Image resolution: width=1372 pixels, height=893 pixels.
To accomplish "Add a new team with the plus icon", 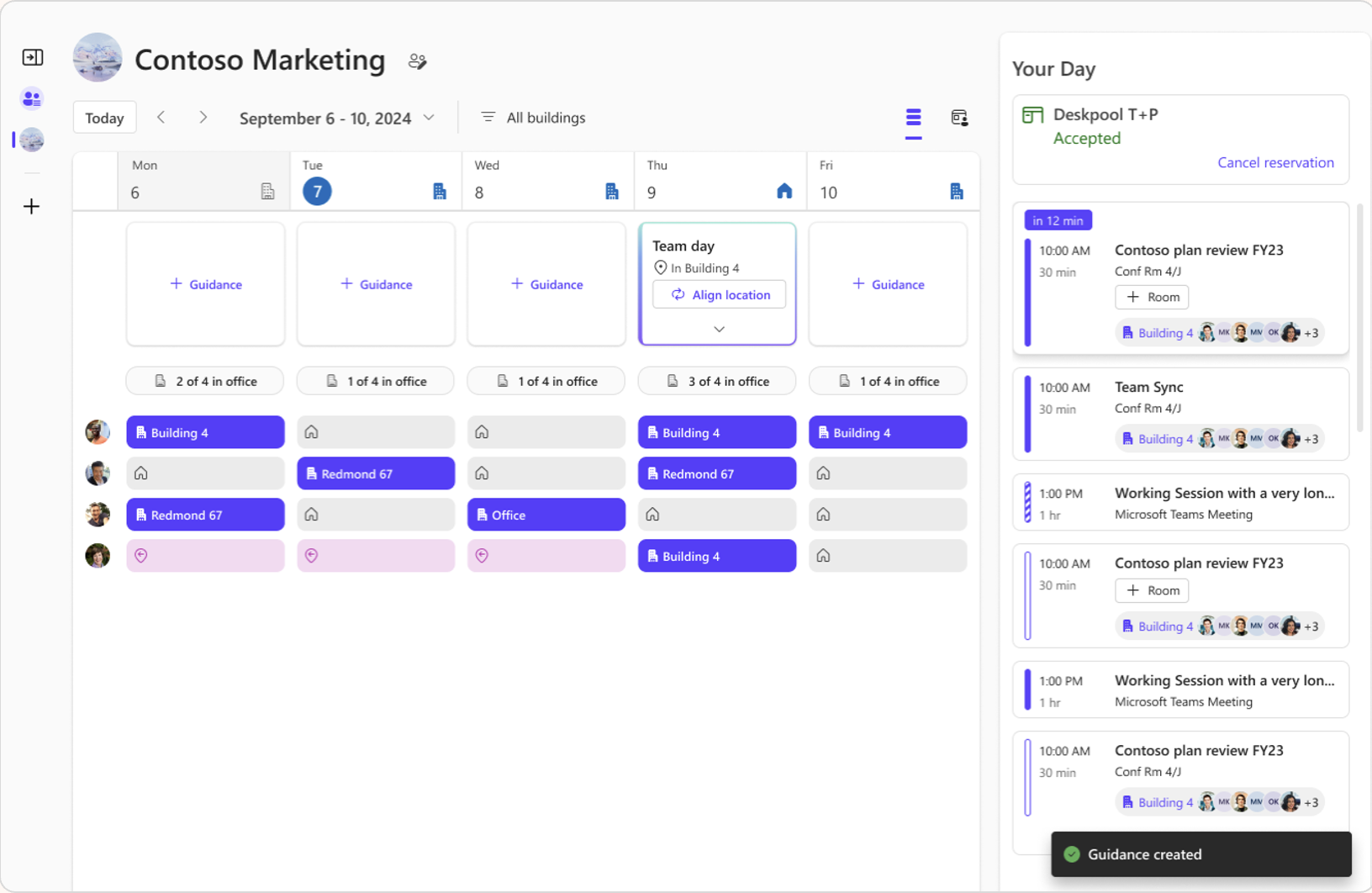I will [32, 206].
